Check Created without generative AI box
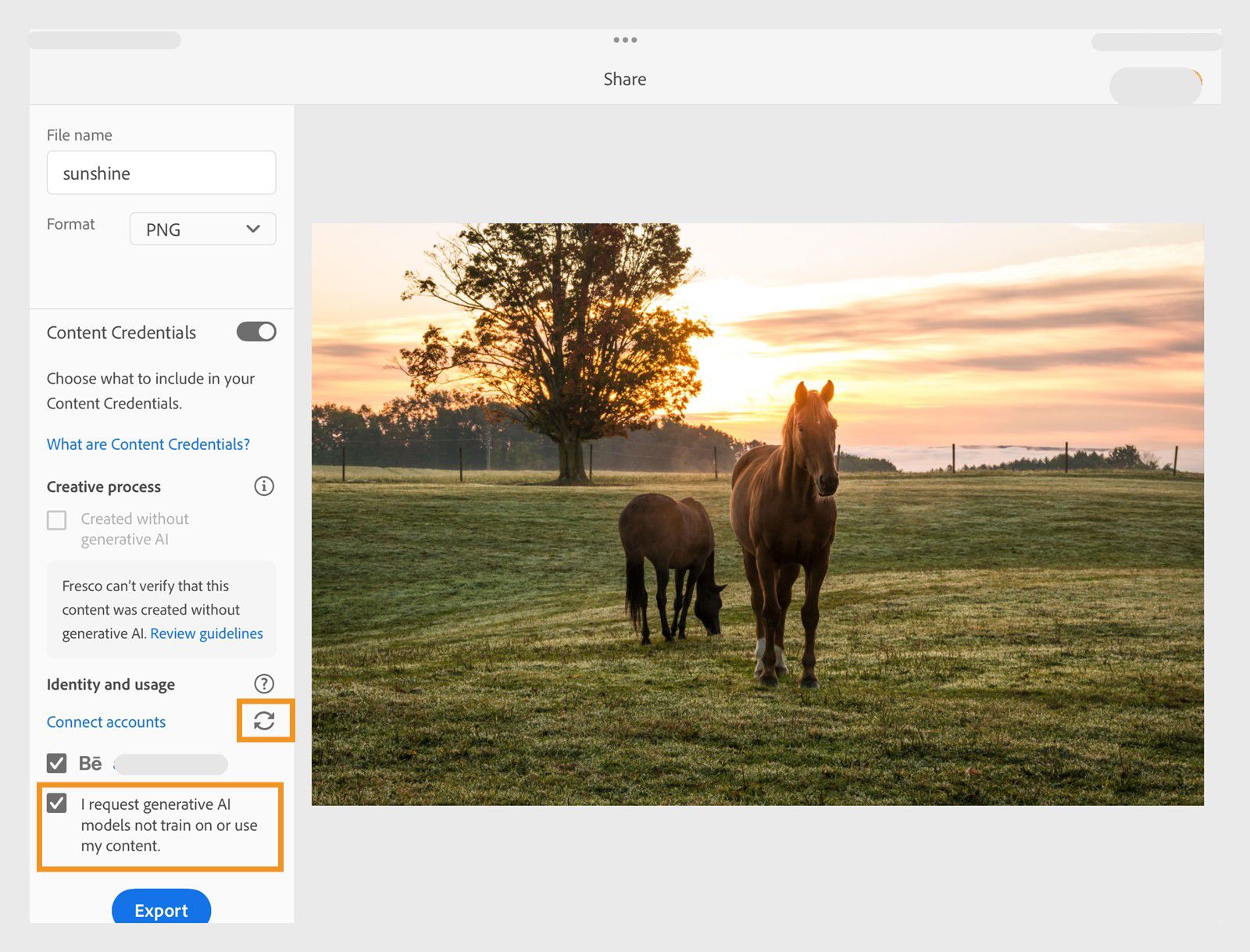This screenshot has height=952, width=1250. [x=57, y=520]
